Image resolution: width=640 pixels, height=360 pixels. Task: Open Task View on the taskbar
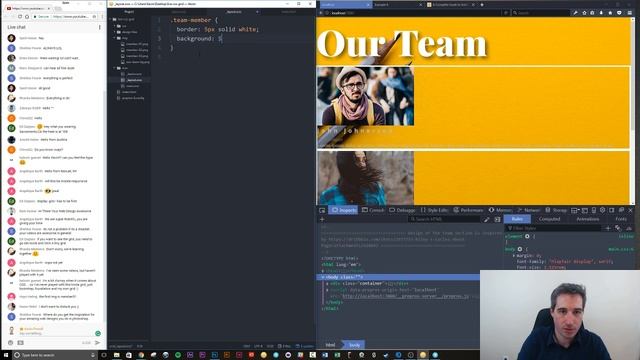(104, 355)
